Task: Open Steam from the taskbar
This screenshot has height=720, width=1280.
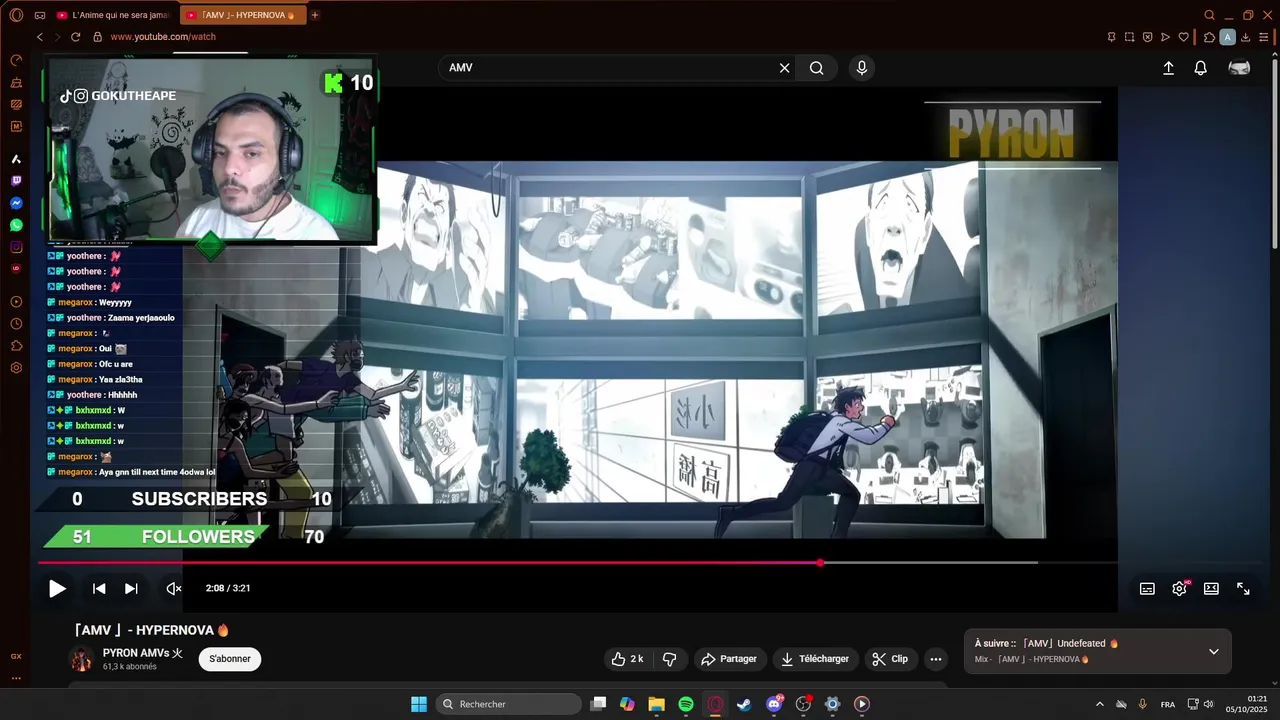Action: coord(744,704)
